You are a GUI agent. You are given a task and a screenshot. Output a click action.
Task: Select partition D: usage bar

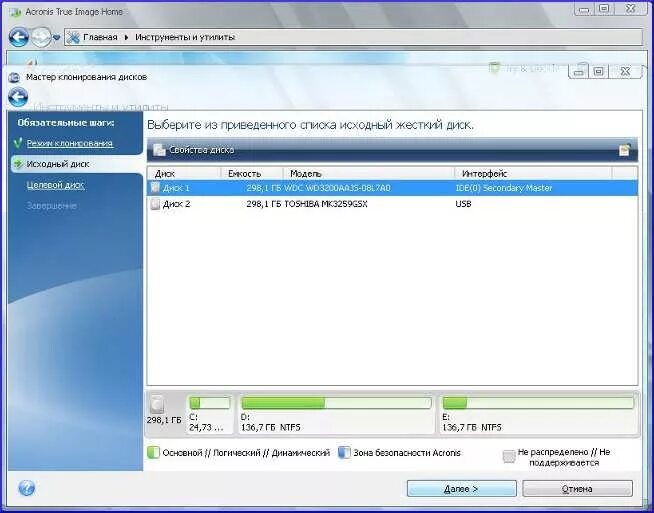[x=336, y=403]
